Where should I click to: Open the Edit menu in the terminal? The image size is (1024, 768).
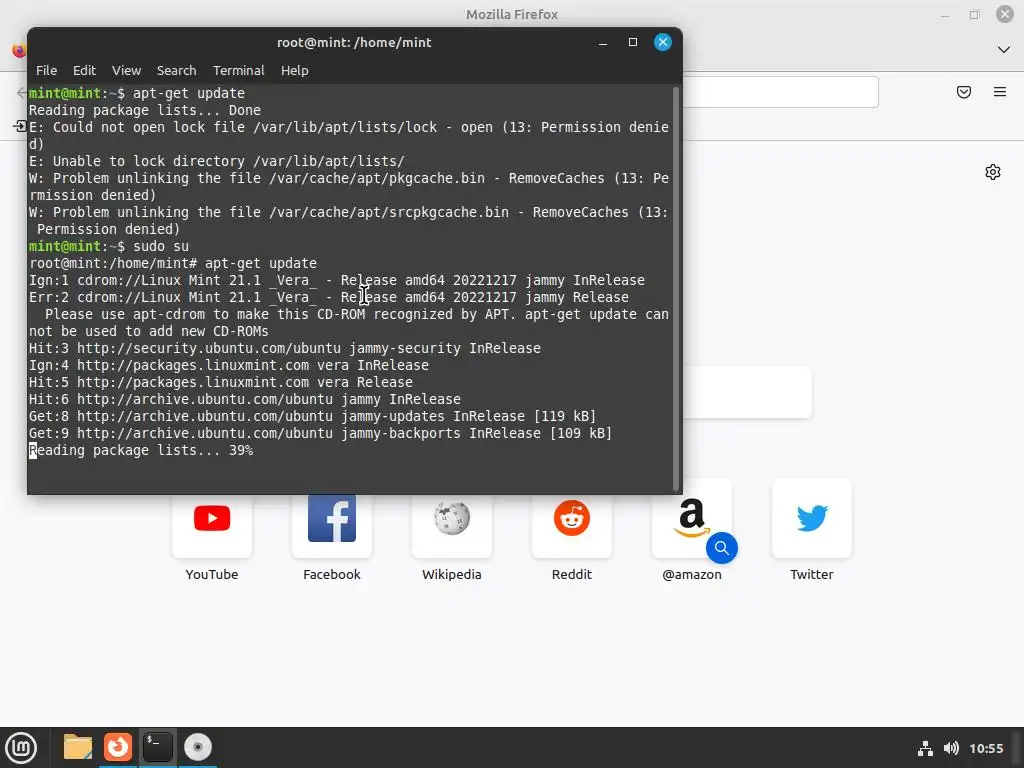84,71
